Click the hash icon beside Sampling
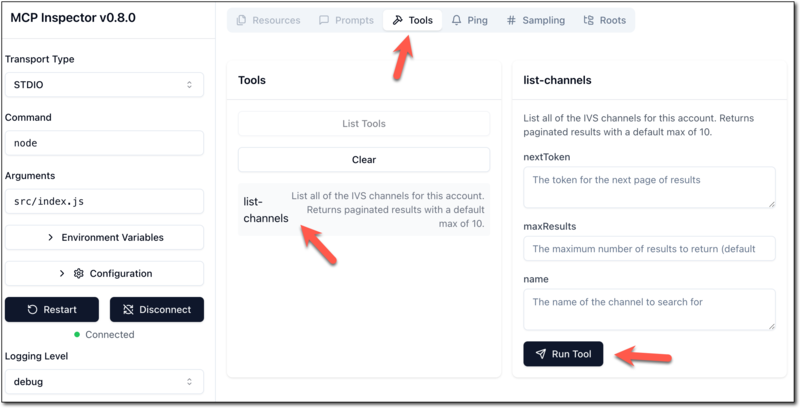This screenshot has height=408, width=800. (511, 20)
